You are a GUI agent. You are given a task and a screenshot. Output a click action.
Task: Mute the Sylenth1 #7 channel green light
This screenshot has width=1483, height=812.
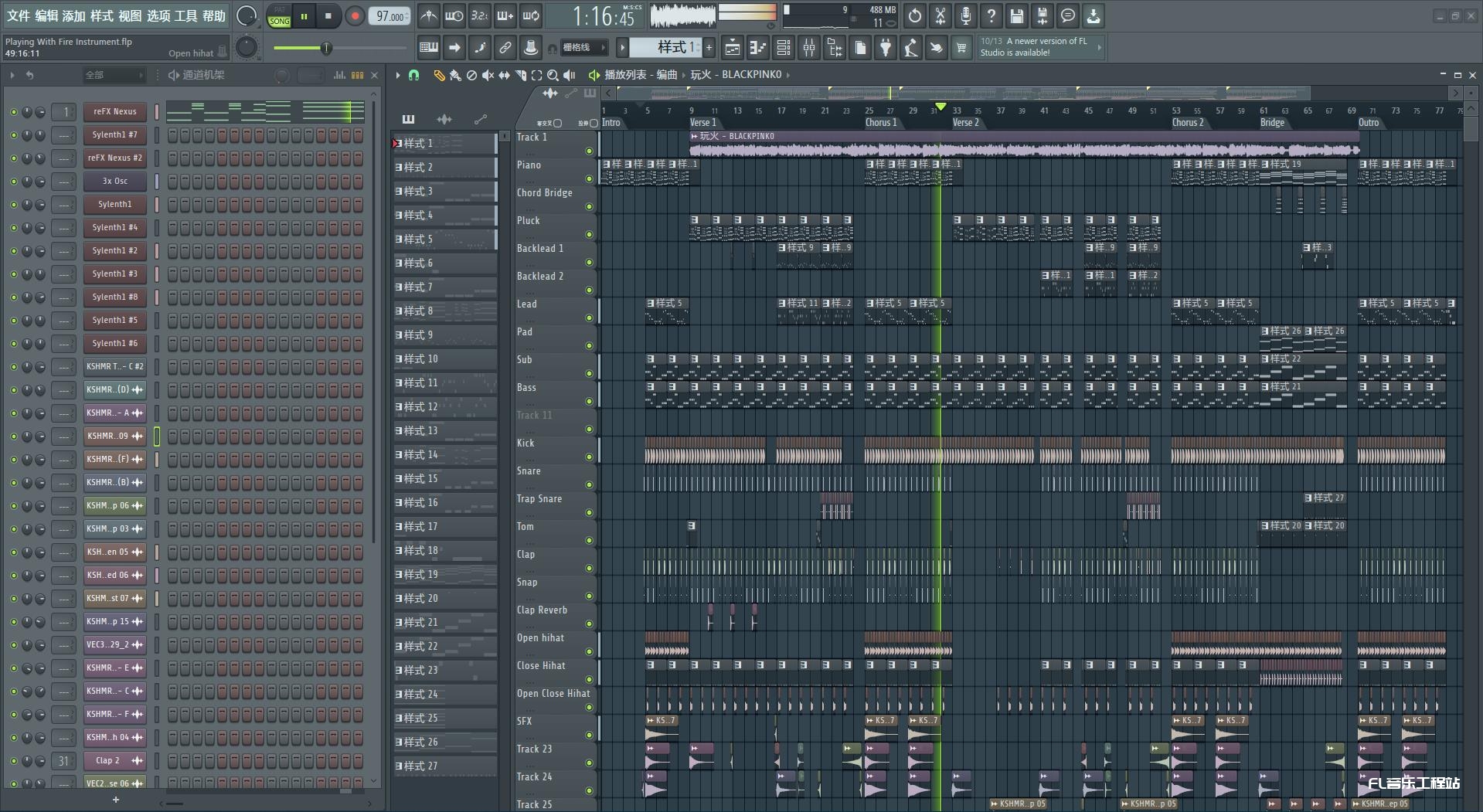pos(13,135)
